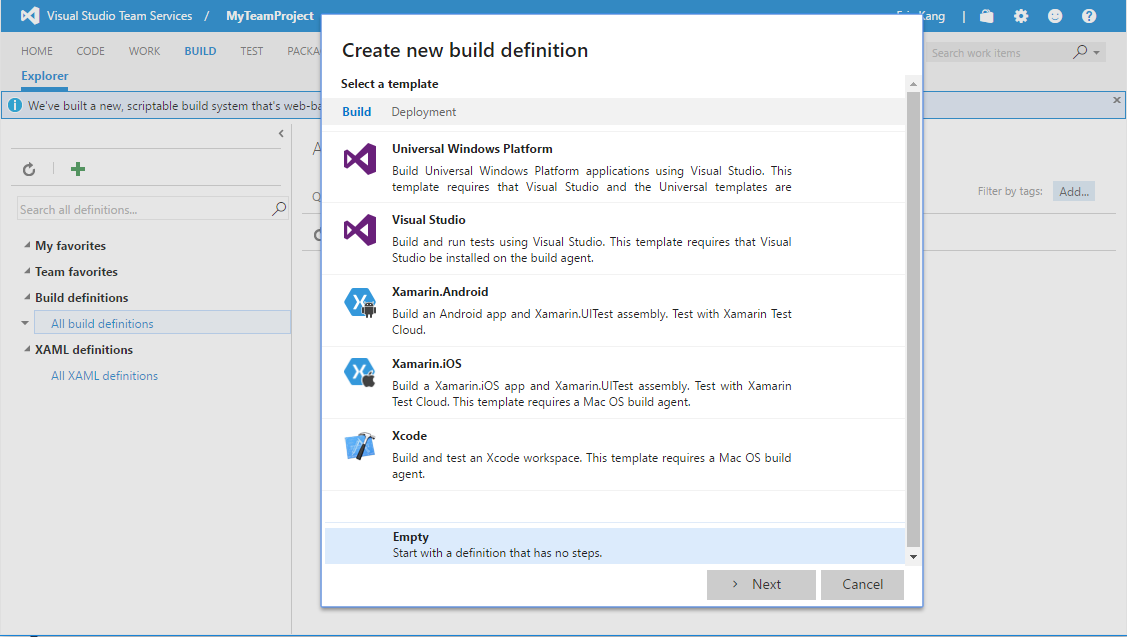Collapse Build definitions tree node

click(27, 297)
